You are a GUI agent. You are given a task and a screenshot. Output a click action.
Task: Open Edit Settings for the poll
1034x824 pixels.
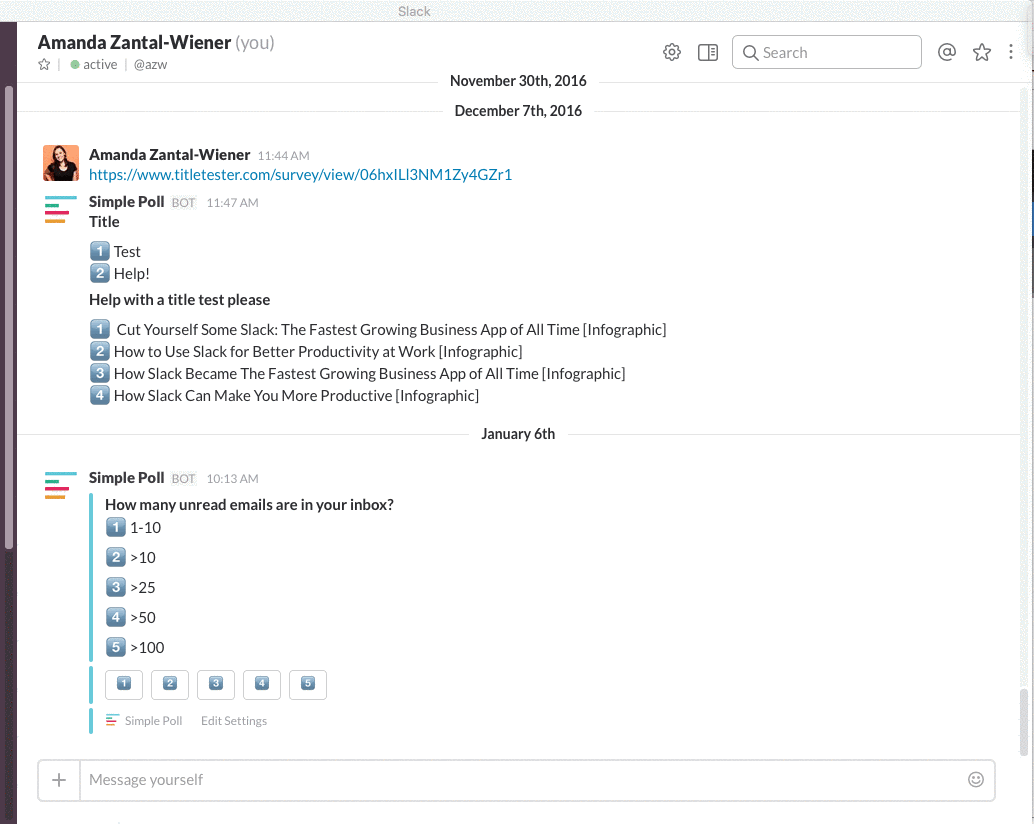click(x=234, y=721)
